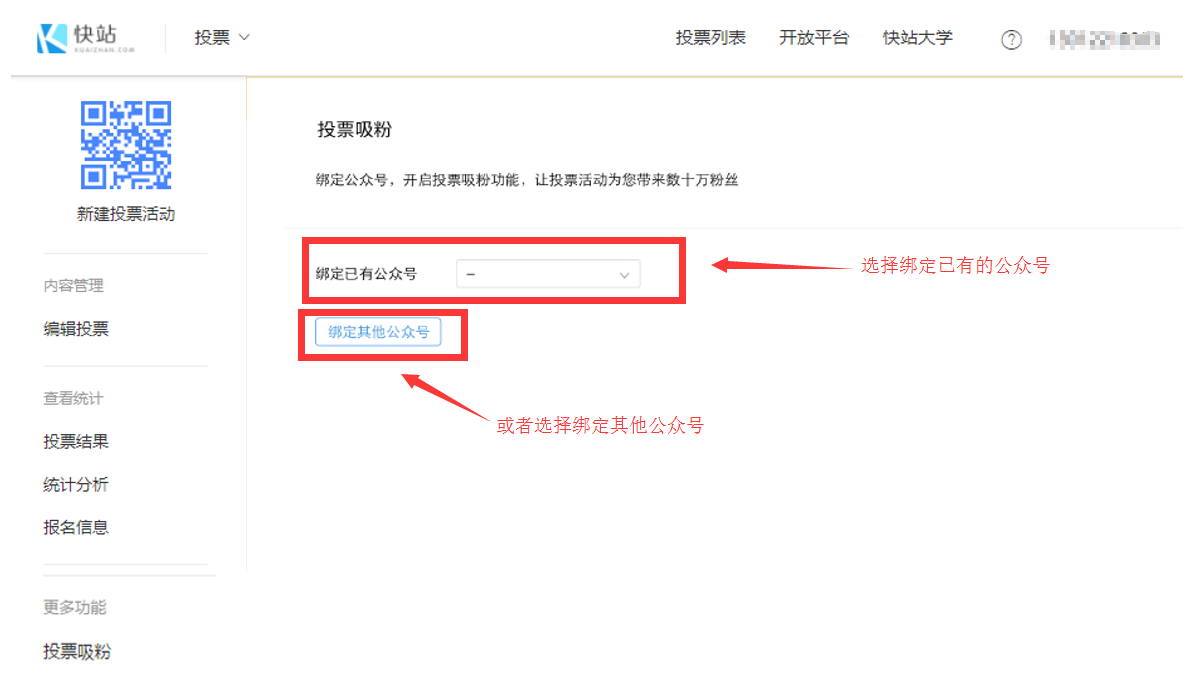Screen dimensions: 1193x677
Task: Open the 绑定已有公众号 dropdown
Action: coord(547,274)
